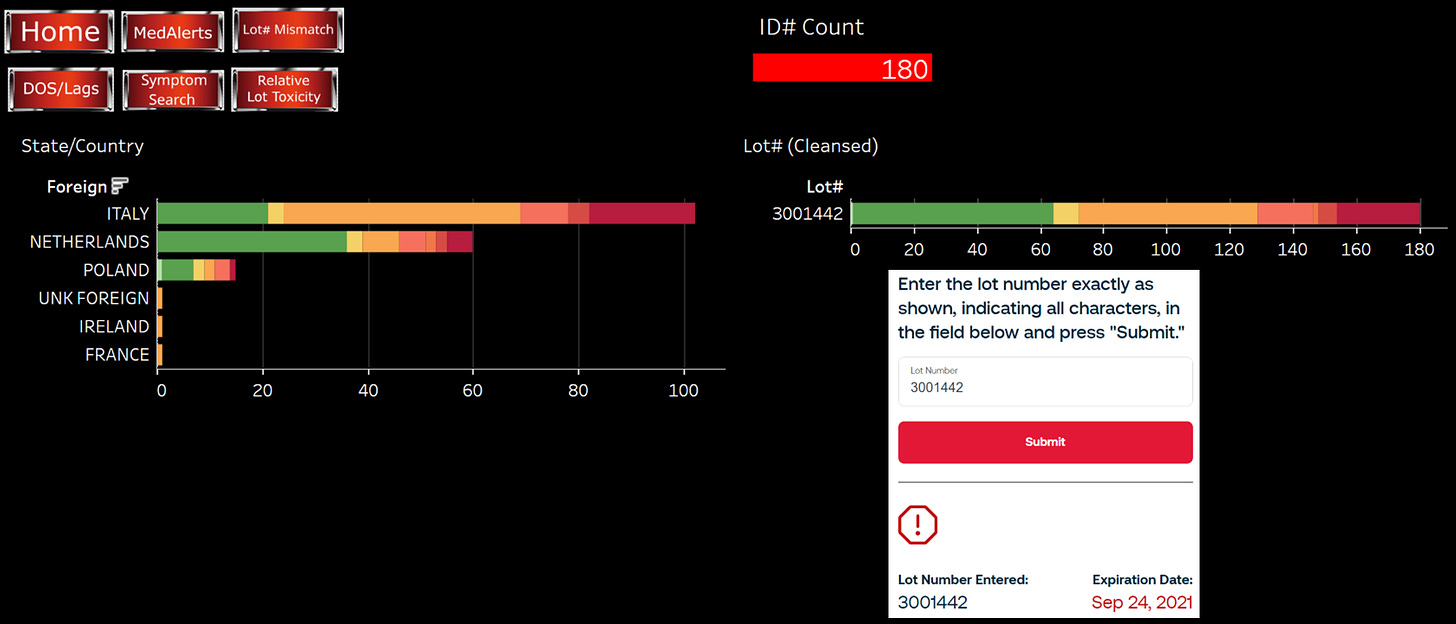
Task: Click orange segment of lot 3001442 bar
Action: pyautogui.click(x=1168, y=213)
